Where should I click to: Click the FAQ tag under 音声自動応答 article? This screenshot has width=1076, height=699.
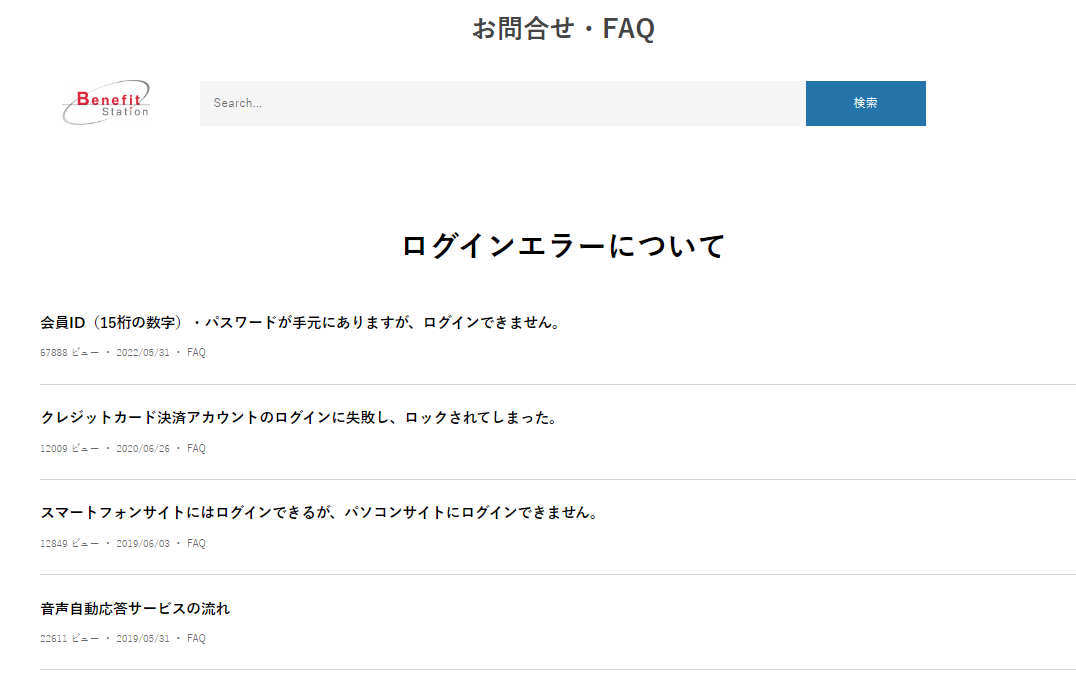click(196, 639)
